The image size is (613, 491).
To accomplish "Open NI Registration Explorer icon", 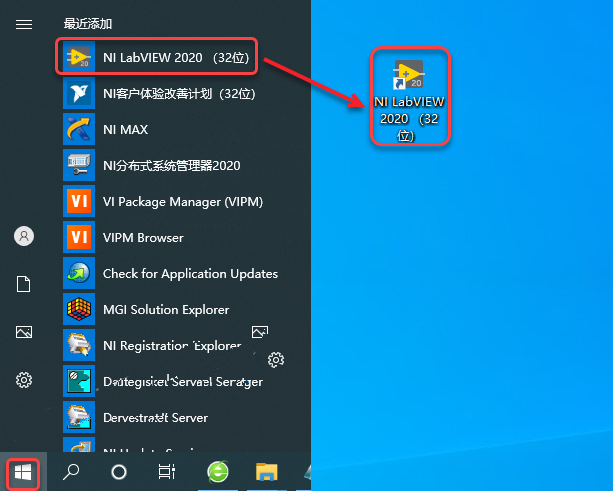I will [x=79, y=345].
